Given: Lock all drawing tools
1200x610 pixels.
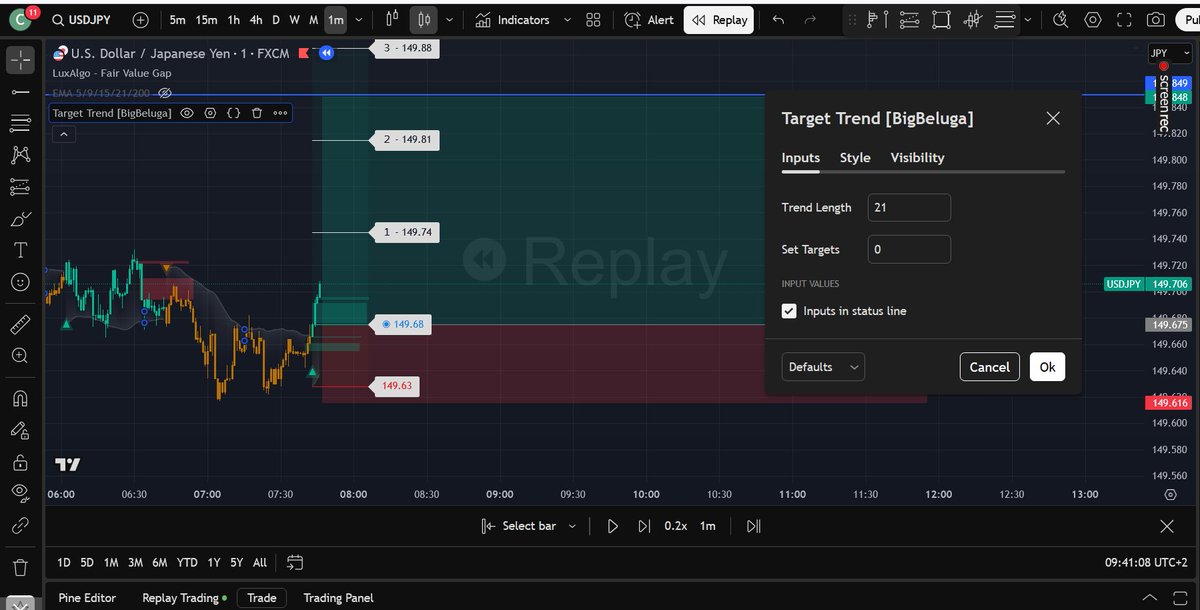Looking at the screenshot, I should 20,462.
